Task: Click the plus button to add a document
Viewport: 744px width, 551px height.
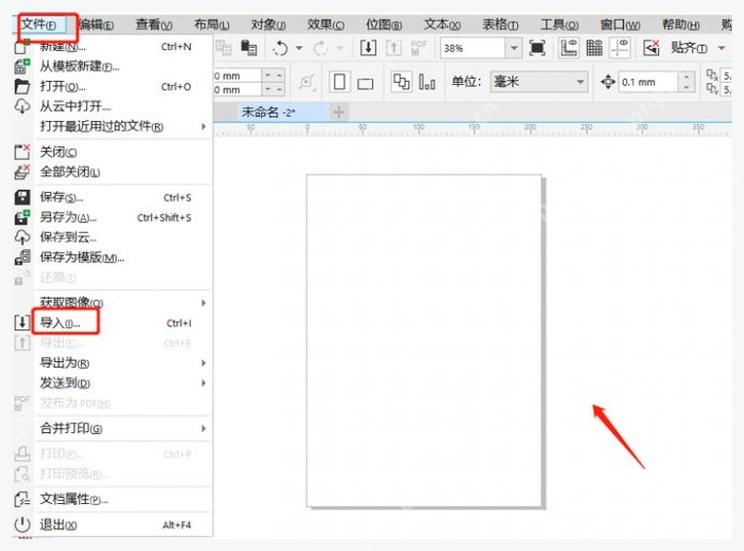Action: [x=339, y=112]
